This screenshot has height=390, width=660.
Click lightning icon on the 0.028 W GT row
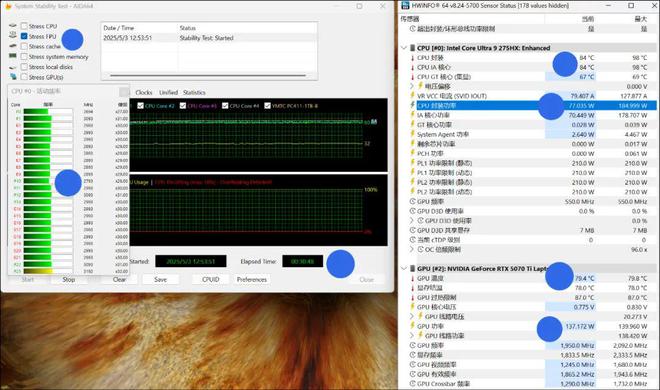point(412,125)
